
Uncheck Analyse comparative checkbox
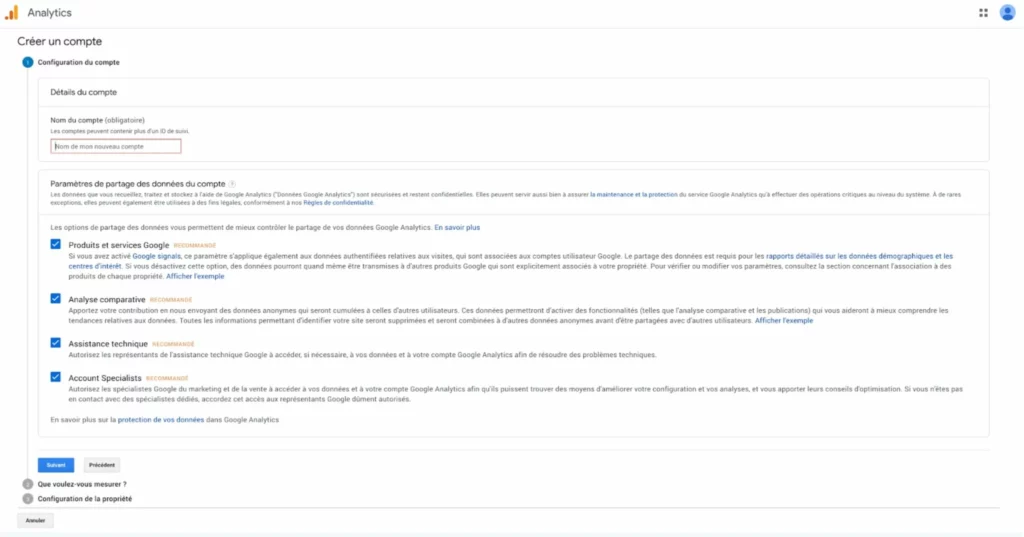point(56,299)
